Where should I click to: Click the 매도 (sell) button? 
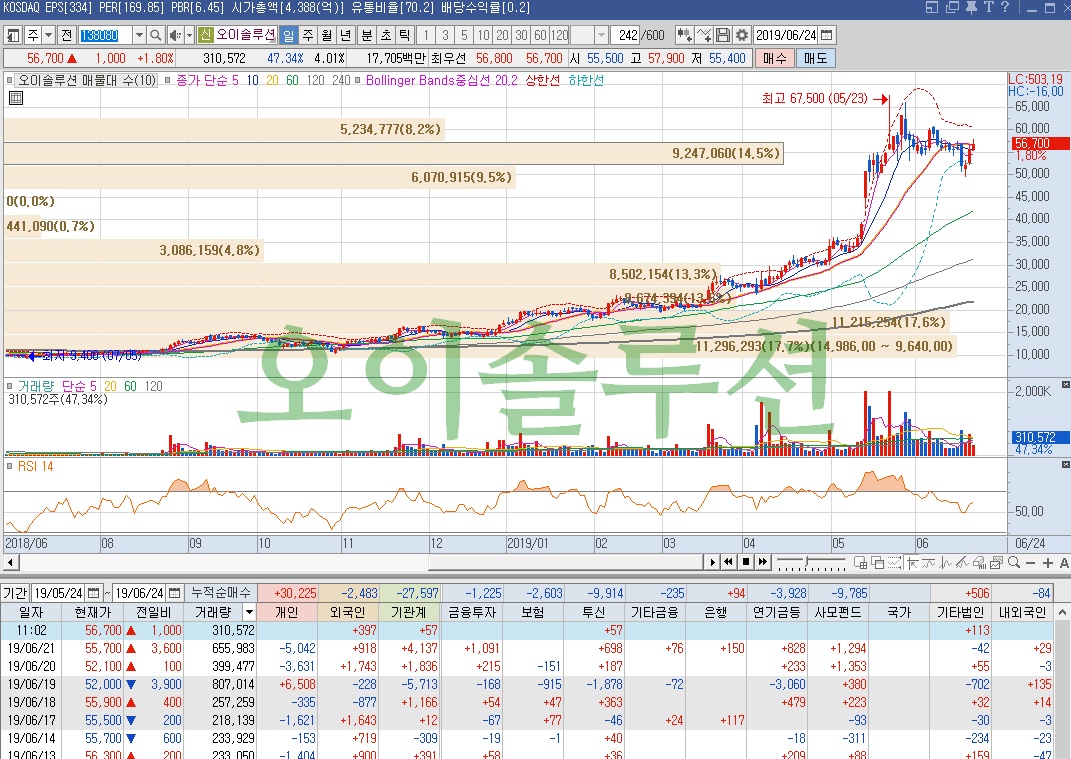click(815, 58)
